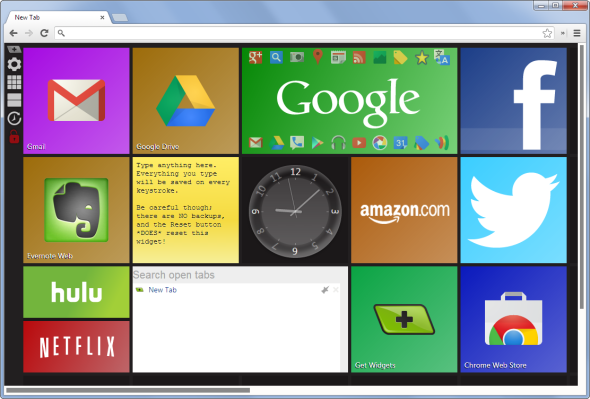Viewport: 590px width, 399px height.
Task: Open the Google Drive tile
Action: pos(186,101)
